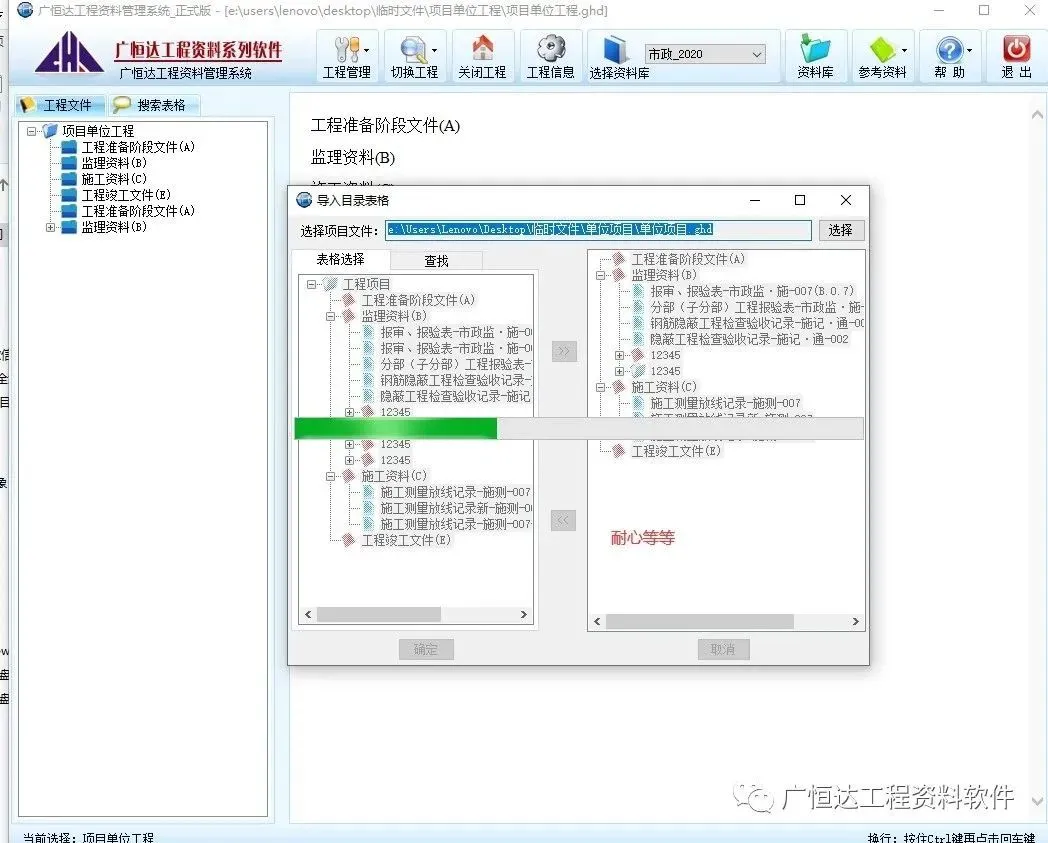
Task: Select 工程准备阶段文件(A) in dialog right pane
Action: click(688, 259)
